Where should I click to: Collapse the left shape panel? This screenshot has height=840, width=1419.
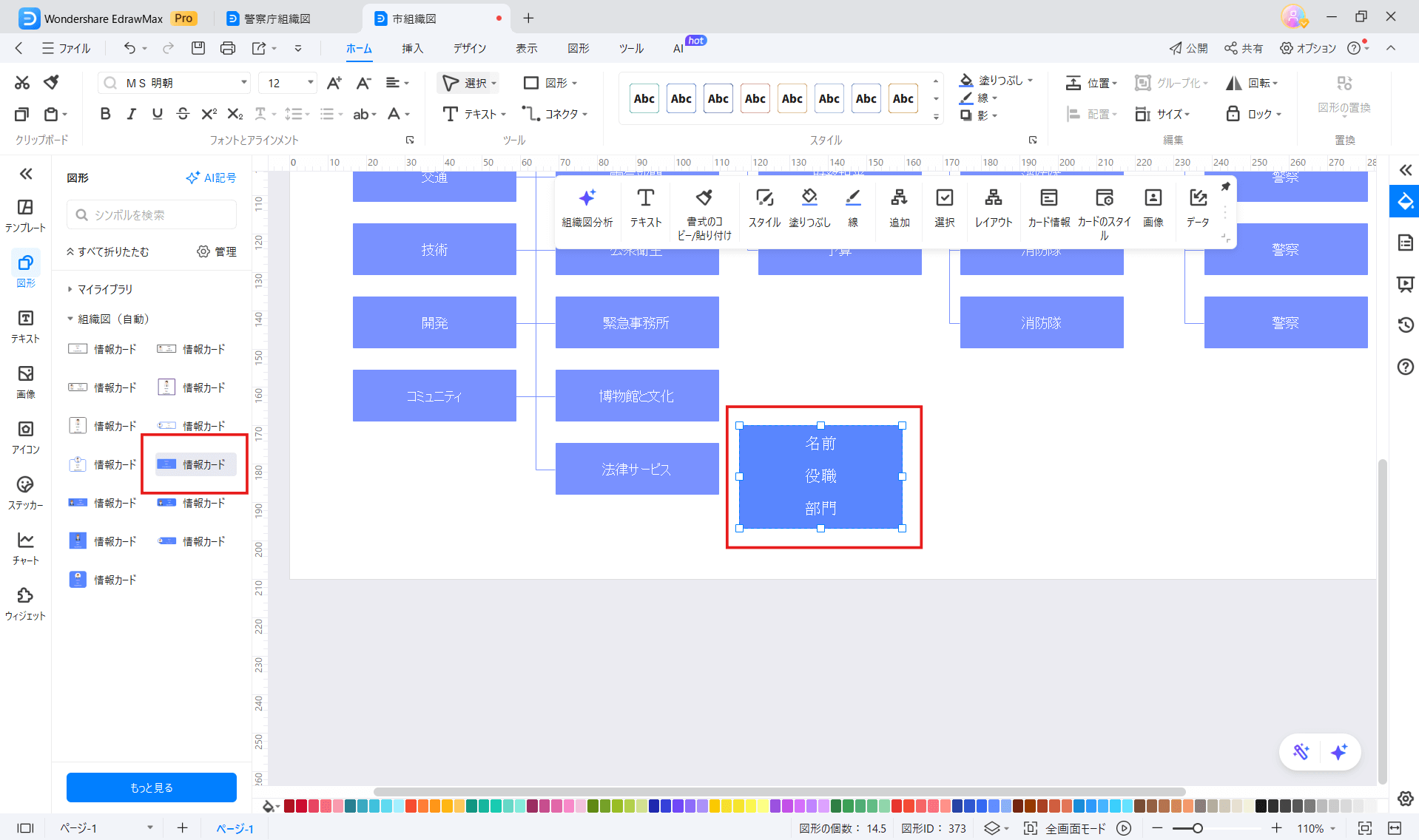point(25,174)
